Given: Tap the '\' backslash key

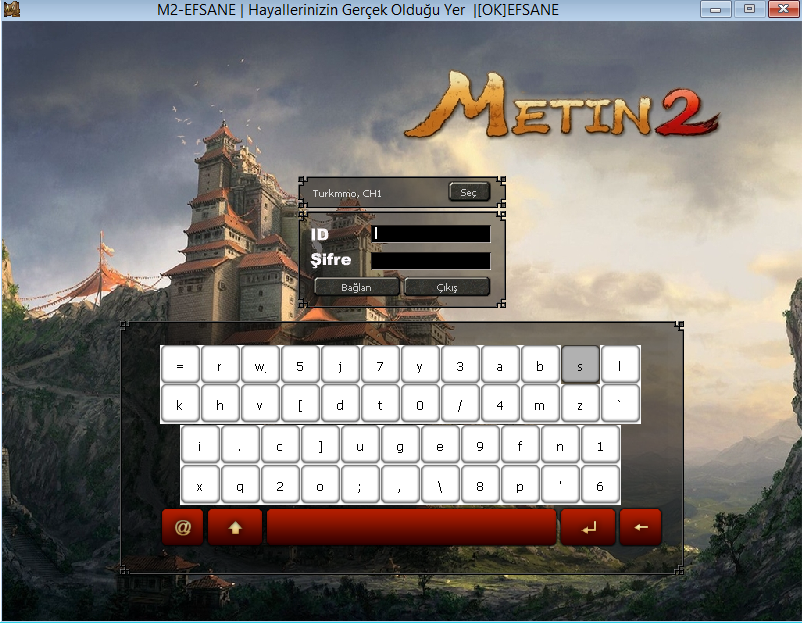Looking at the screenshot, I should tap(440, 485).
